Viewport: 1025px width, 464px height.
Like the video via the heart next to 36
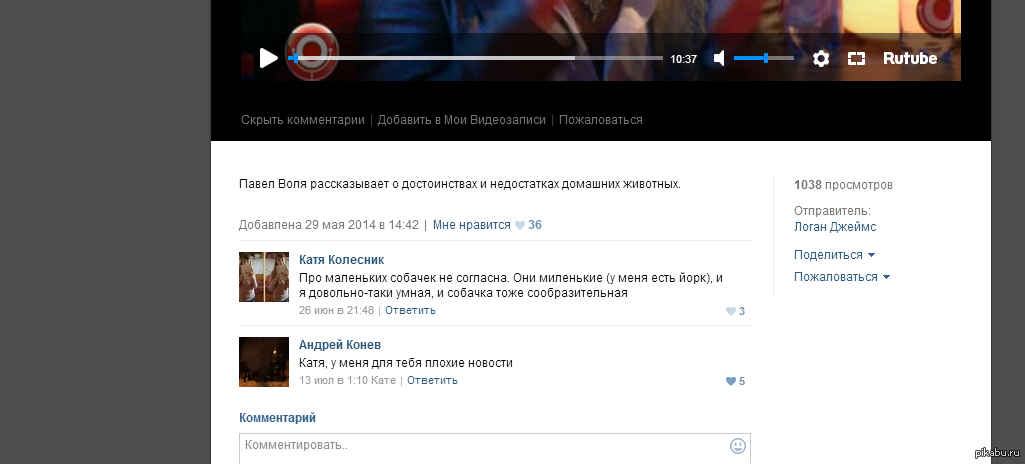coord(520,225)
